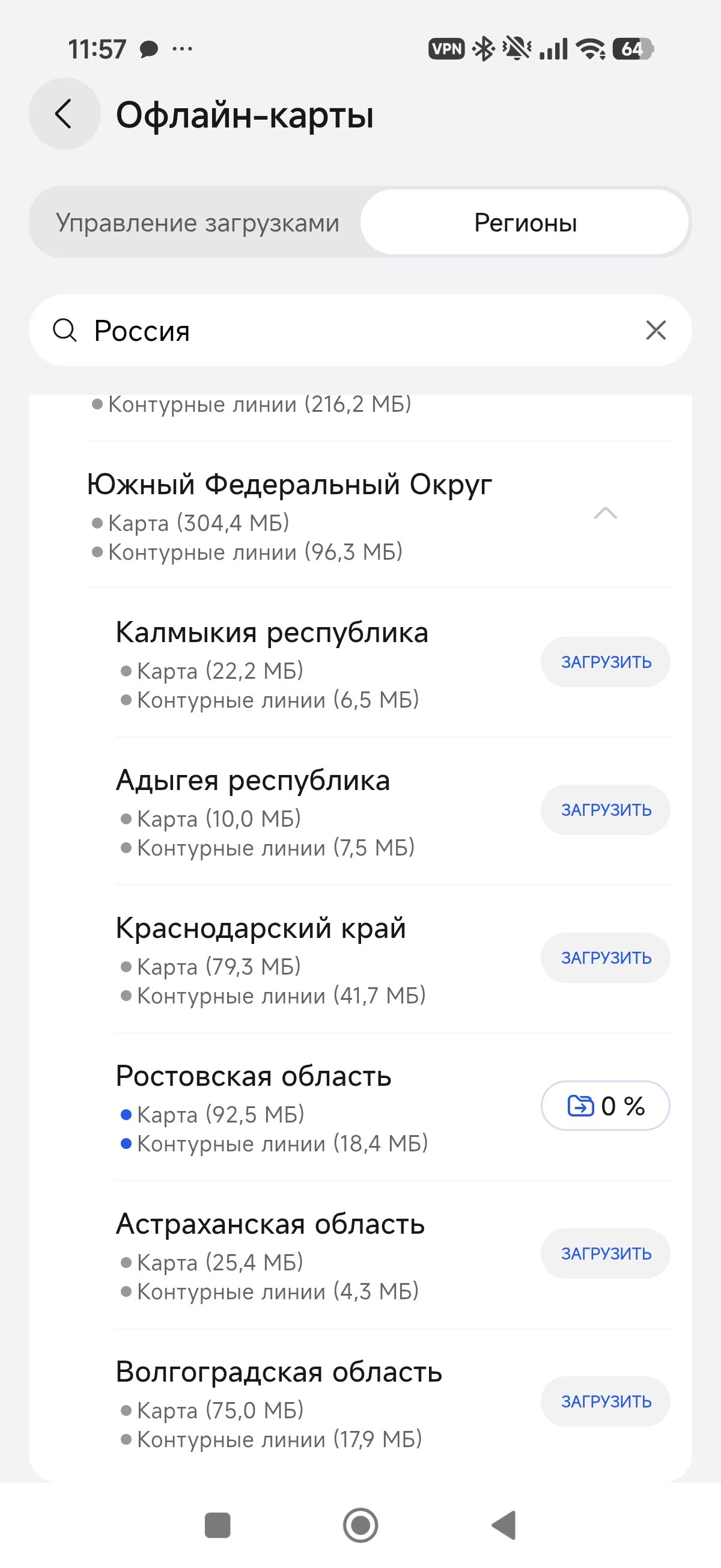Tap the Android recent apps square
Screen dimensions: 721x1568
(218, 1525)
